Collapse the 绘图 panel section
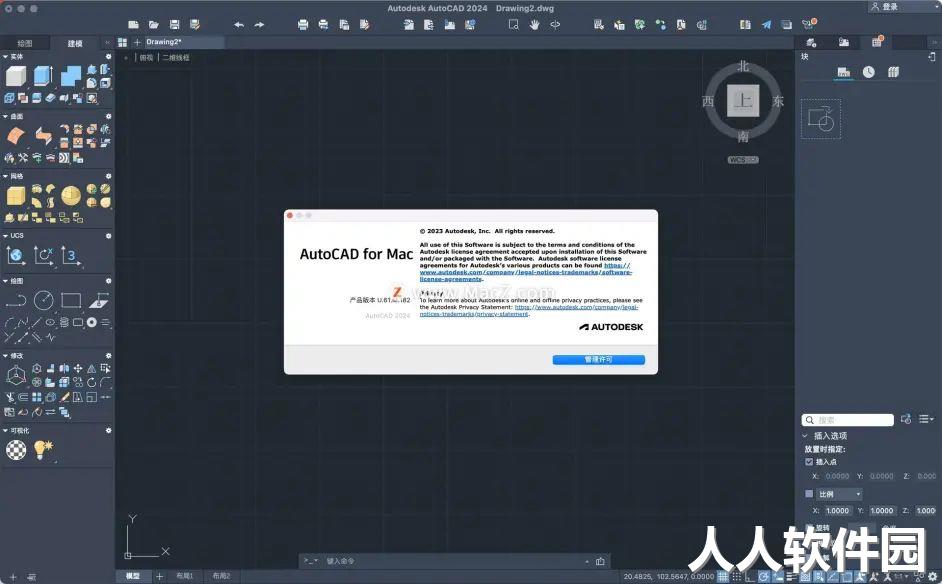Image resolution: width=942 pixels, height=584 pixels. [x=5, y=281]
